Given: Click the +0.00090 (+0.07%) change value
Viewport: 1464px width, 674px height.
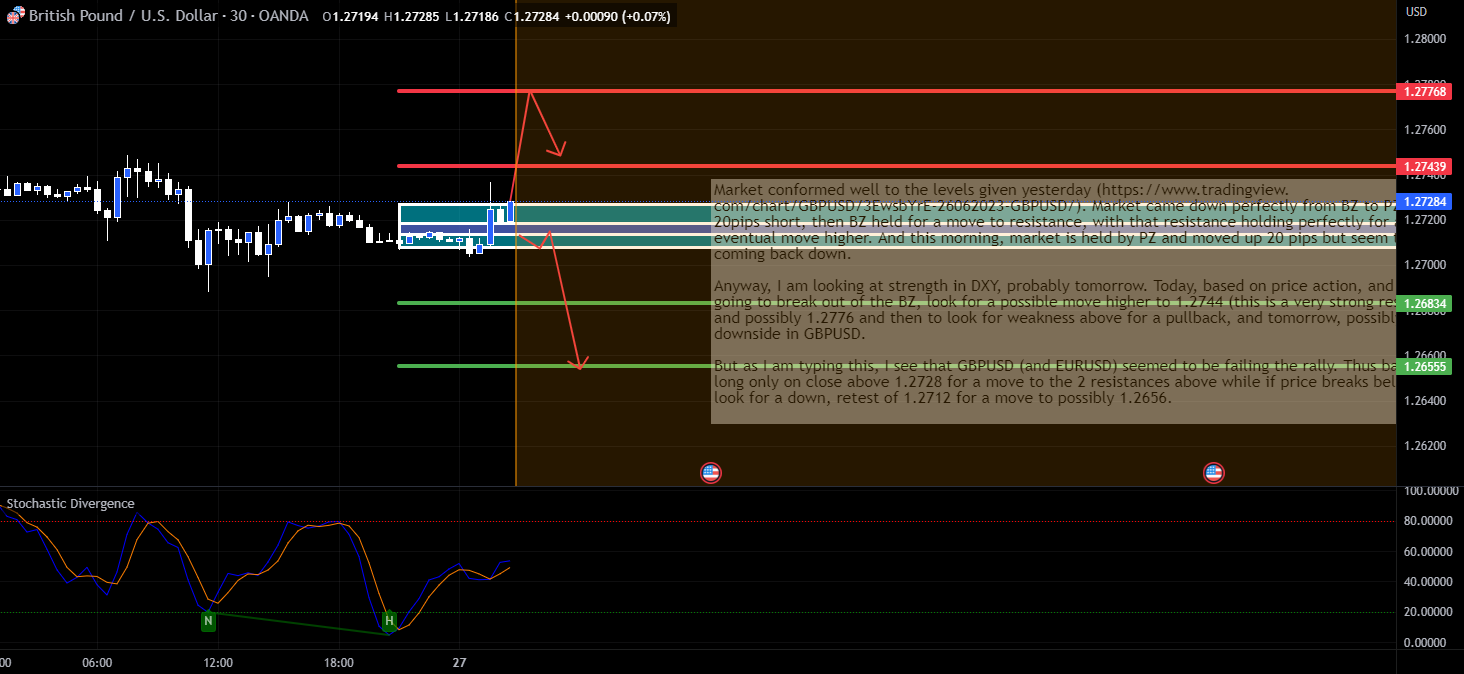Looking at the screenshot, I should pyautogui.click(x=620, y=16).
